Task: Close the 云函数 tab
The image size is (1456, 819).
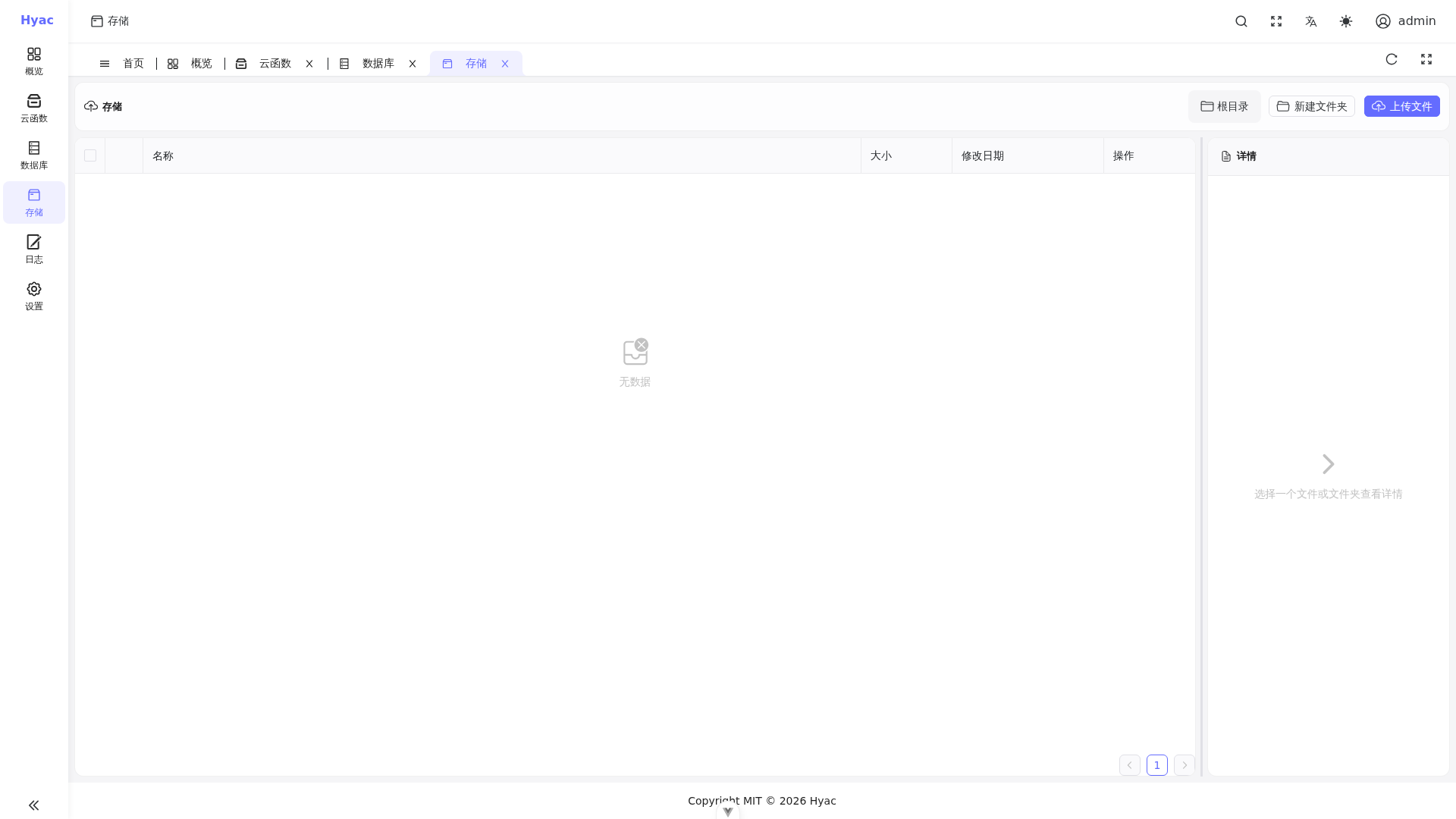Action: (309, 64)
